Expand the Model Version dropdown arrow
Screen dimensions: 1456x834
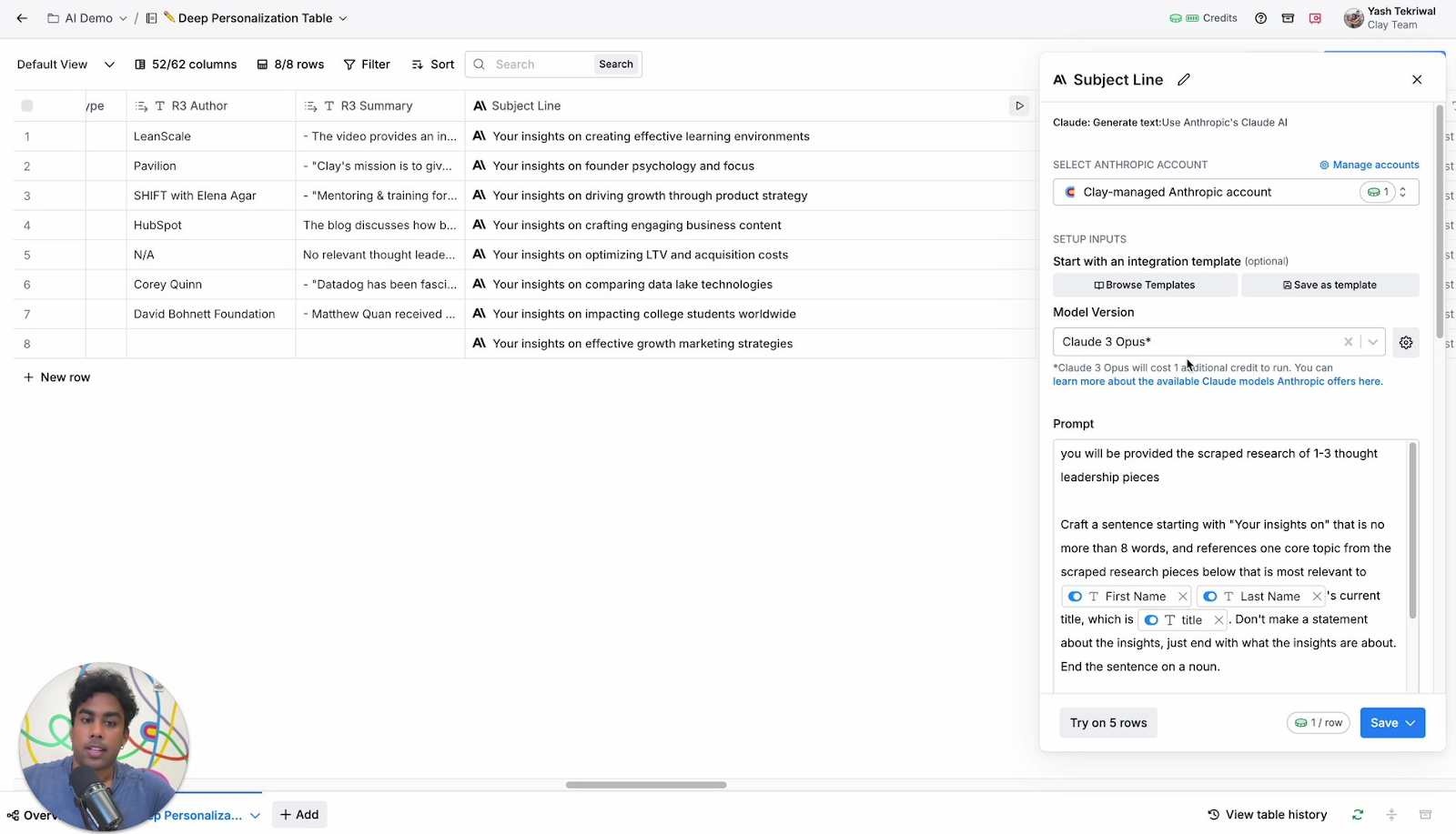[x=1372, y=342]
